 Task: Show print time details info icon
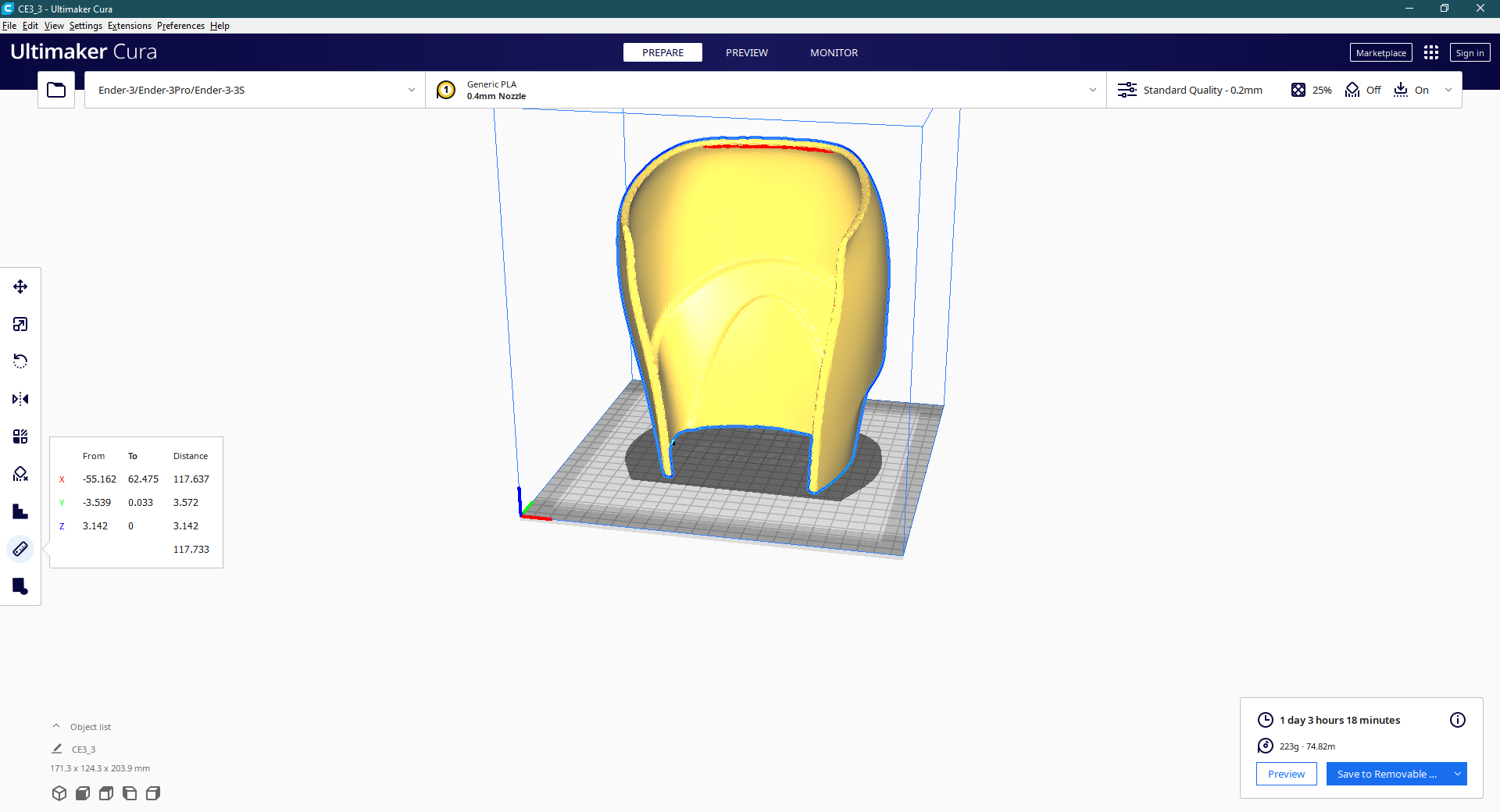coord(1458,720)
